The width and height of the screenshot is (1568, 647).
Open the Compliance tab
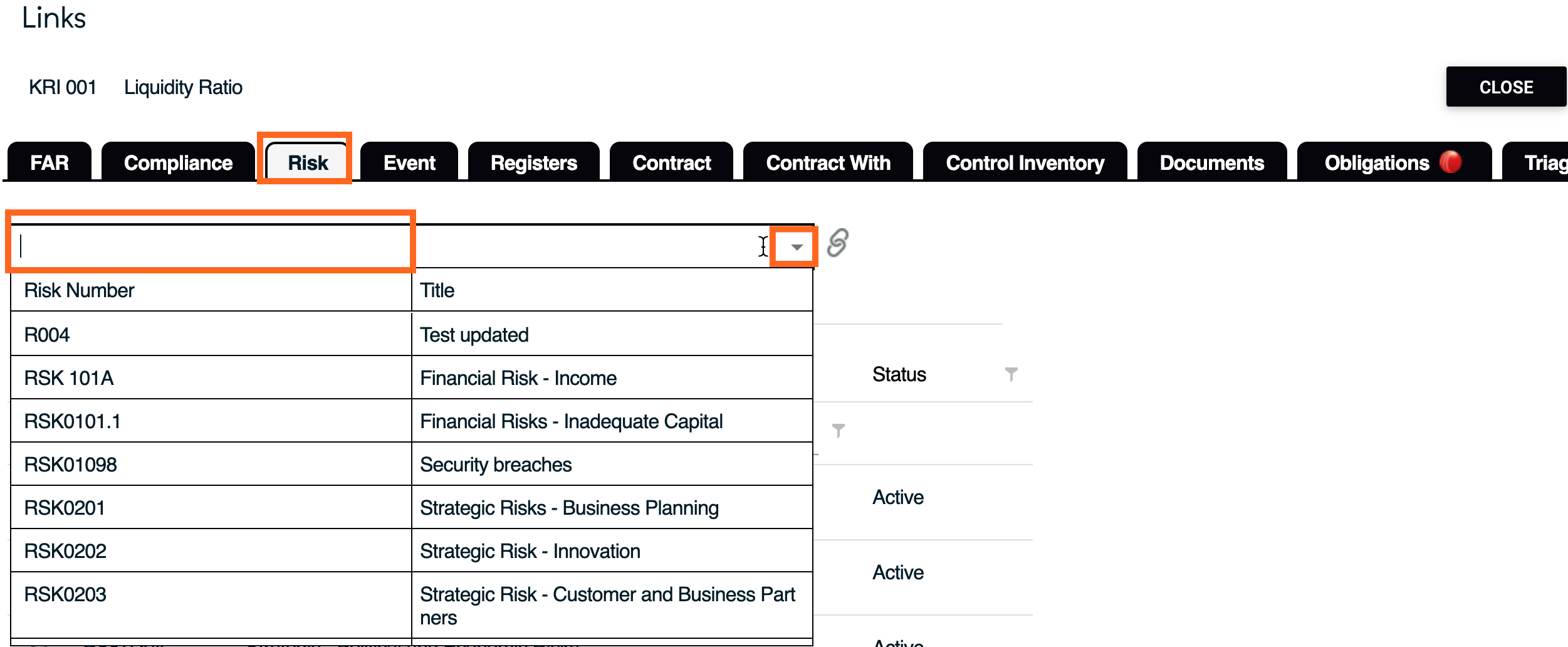pos(178,162)
